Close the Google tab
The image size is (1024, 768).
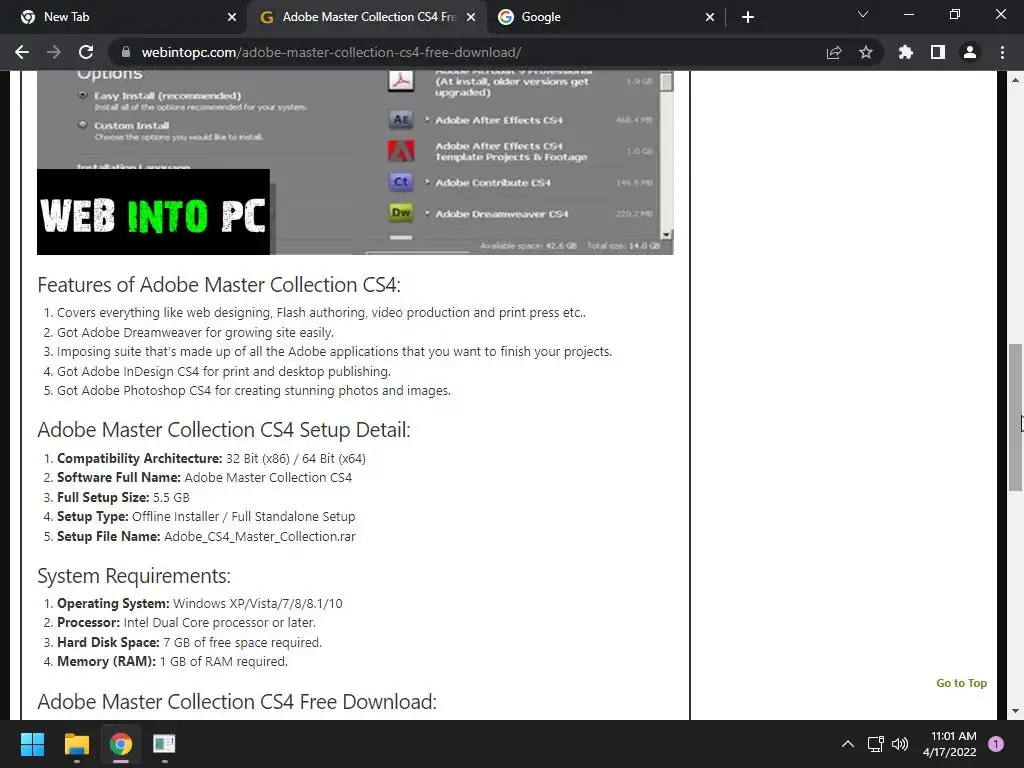click(x=710, y=17)
